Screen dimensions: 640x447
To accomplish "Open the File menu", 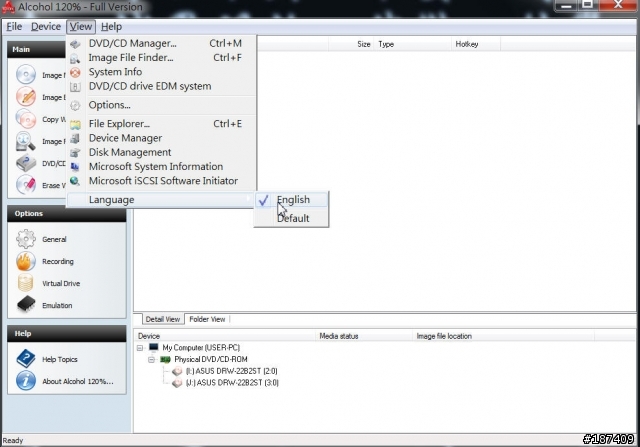I will pos(14,27).
